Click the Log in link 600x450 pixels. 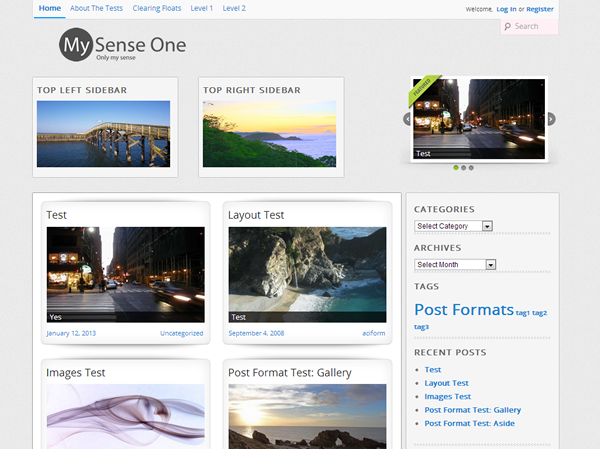tap(506, 9)
